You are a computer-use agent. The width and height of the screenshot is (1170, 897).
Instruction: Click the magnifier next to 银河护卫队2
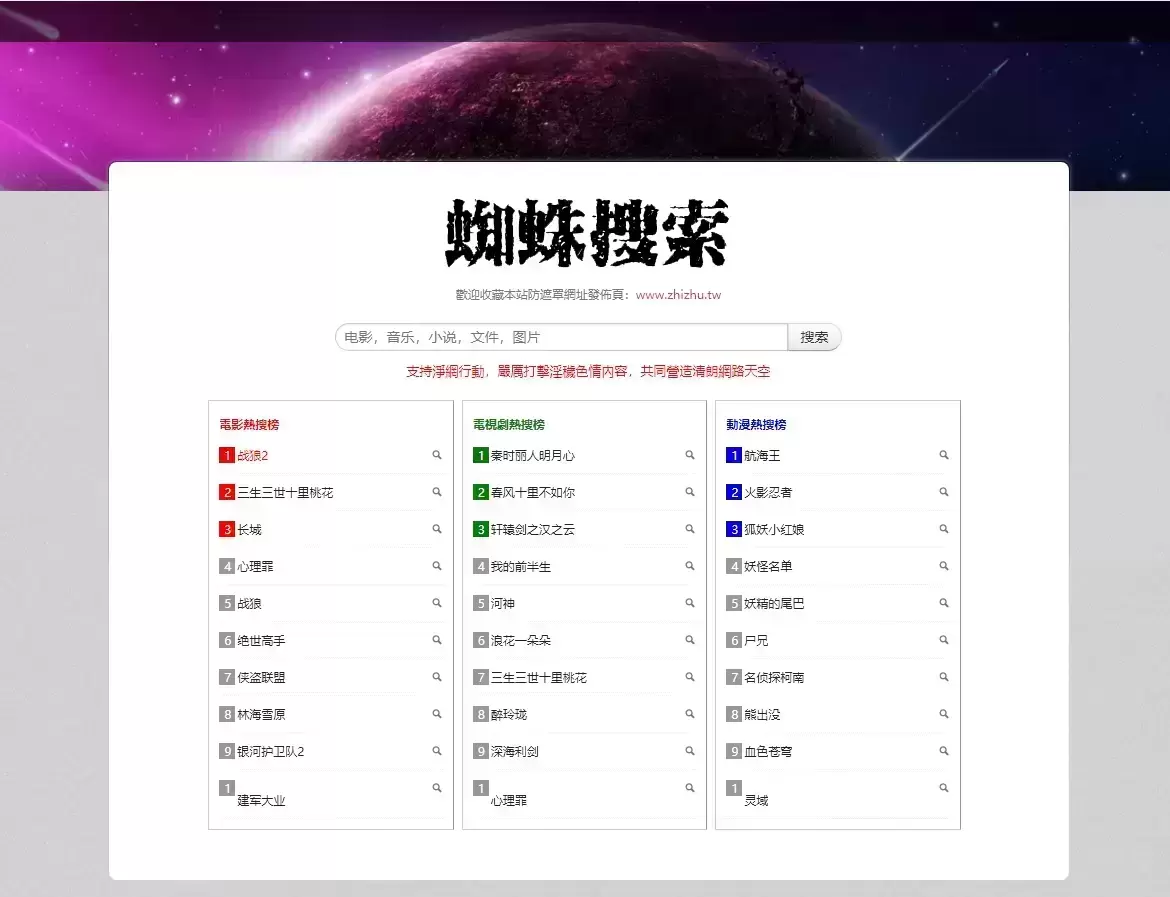pos(436,751)
